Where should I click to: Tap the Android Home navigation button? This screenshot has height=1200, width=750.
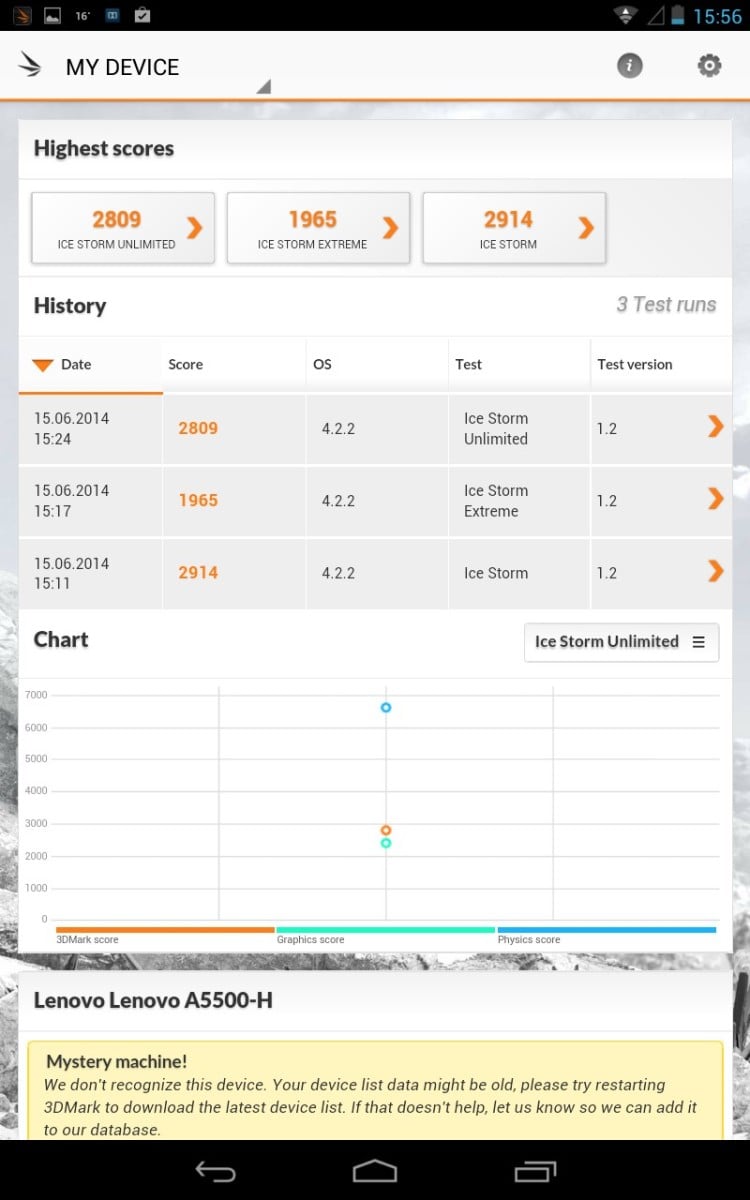[x=375, y=1170]
